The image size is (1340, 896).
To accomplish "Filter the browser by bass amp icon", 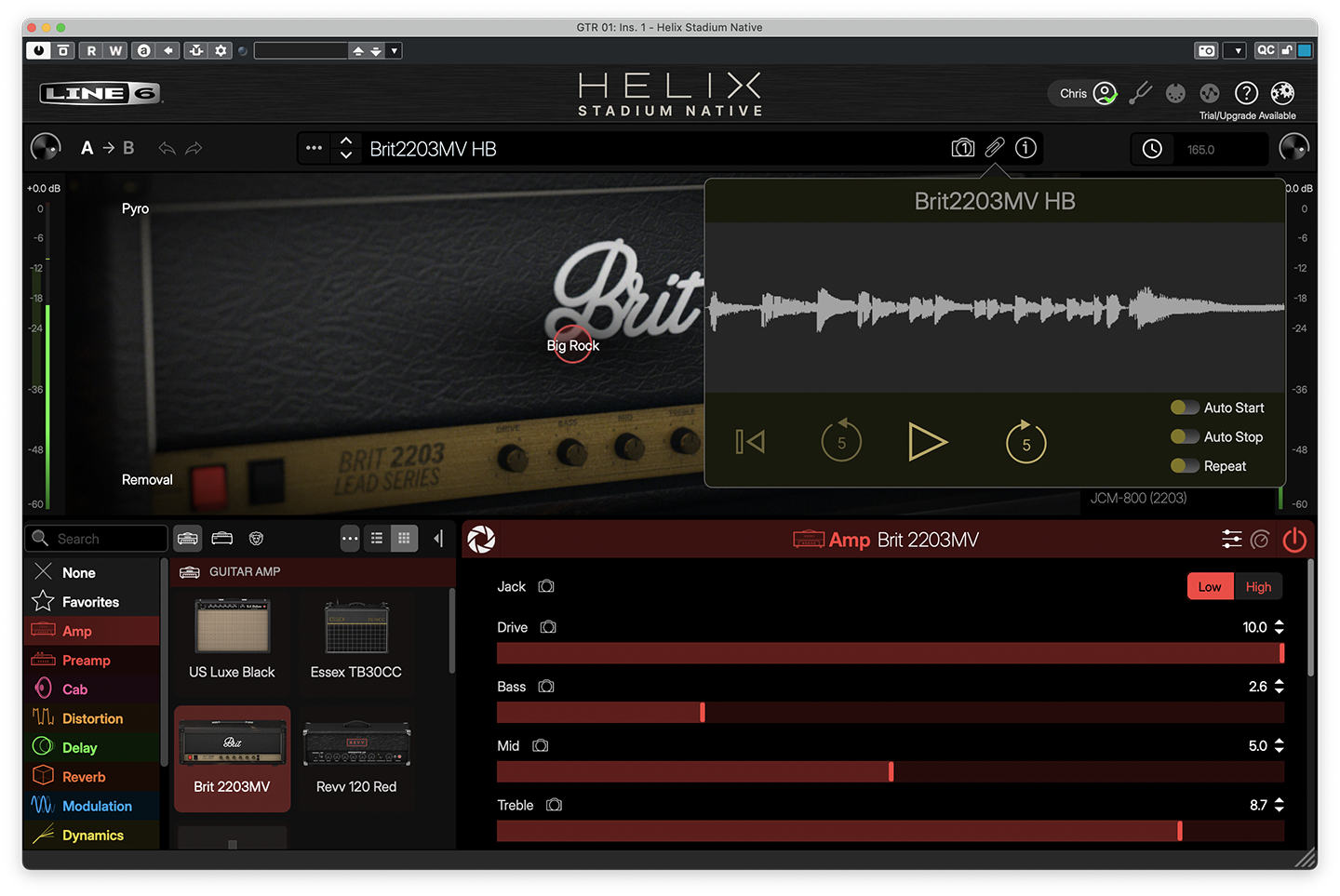I will tap(221, 538).
